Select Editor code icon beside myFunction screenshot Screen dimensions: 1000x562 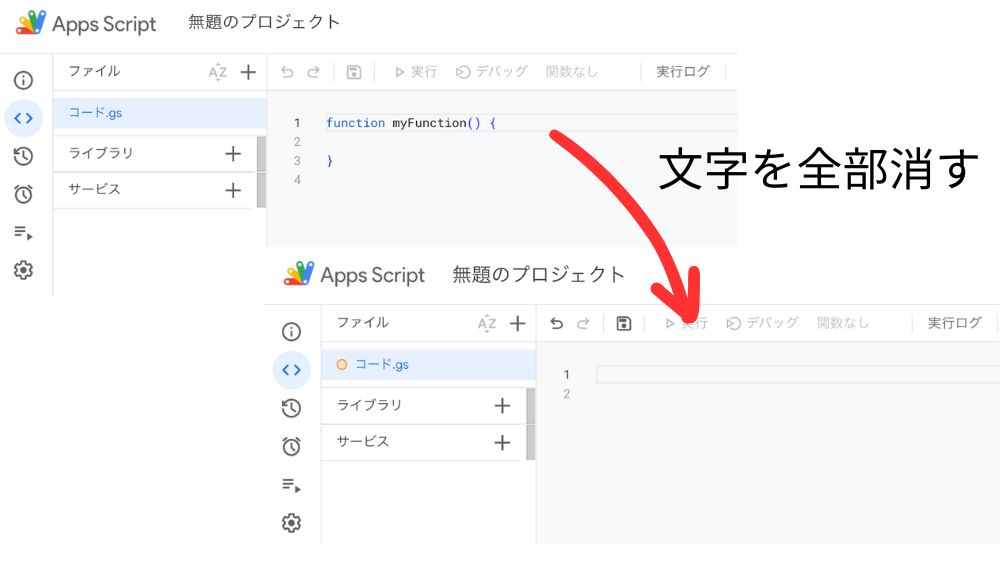click(x=24, y=118)
